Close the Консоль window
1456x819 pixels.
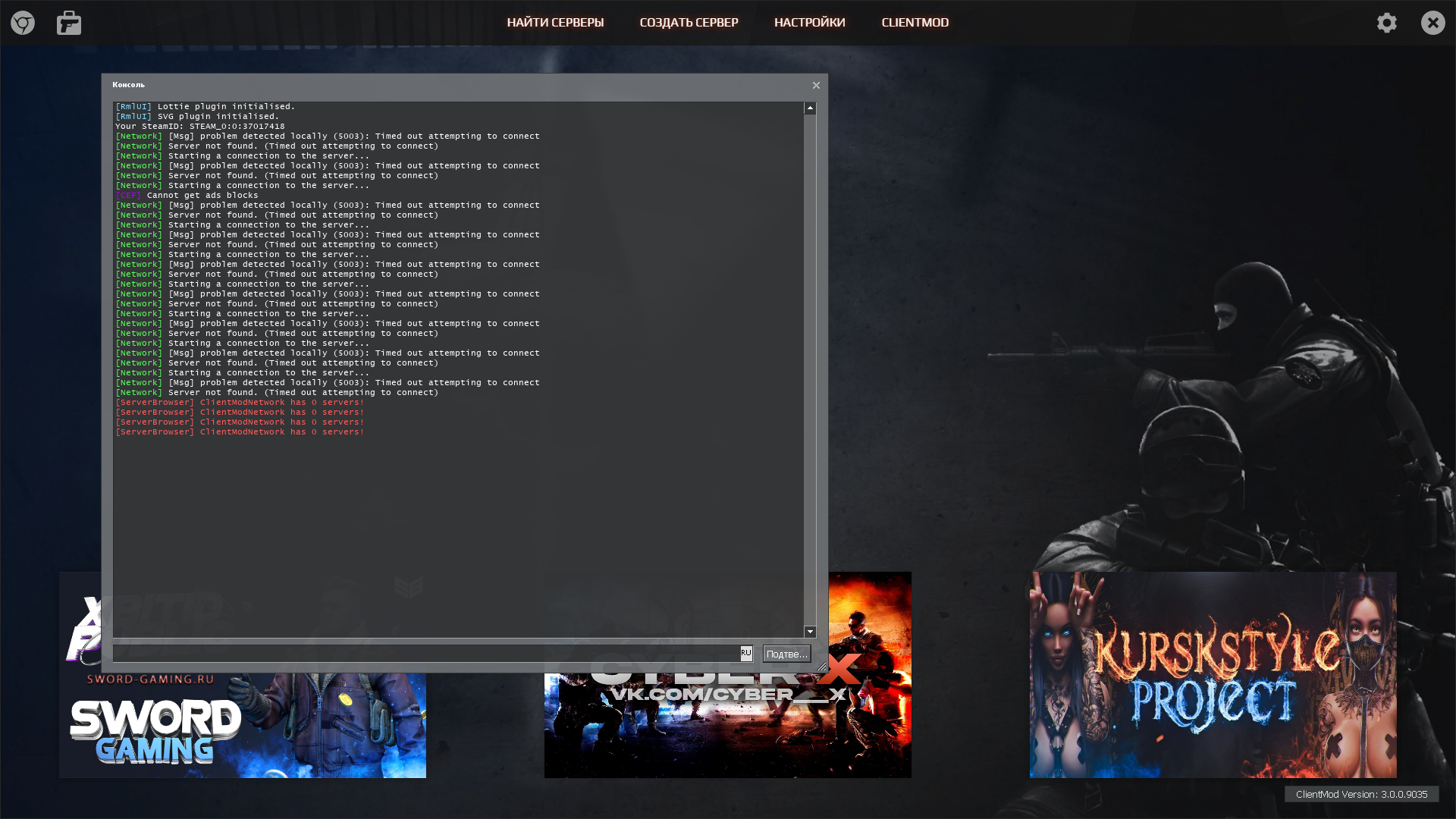pos(816,86)
